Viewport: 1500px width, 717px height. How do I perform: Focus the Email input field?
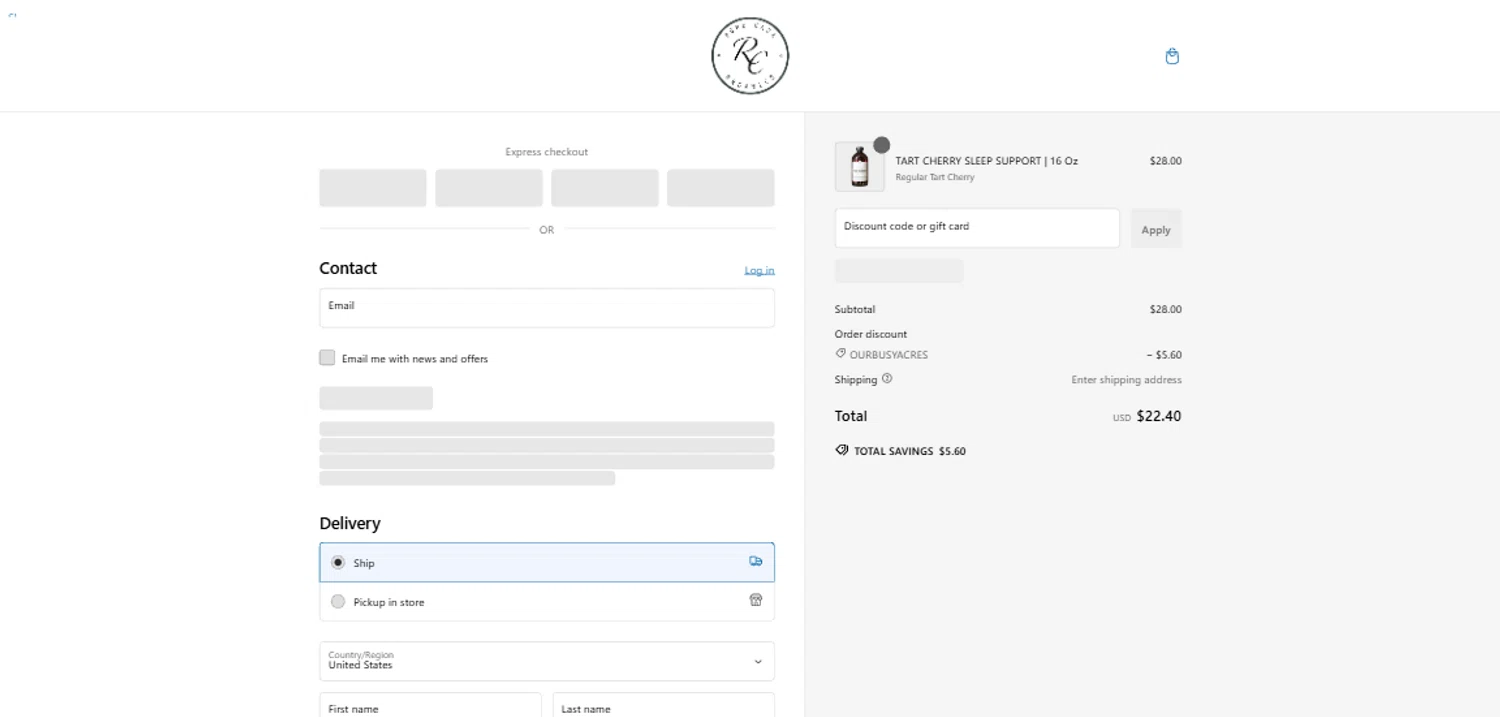point(546,308)
